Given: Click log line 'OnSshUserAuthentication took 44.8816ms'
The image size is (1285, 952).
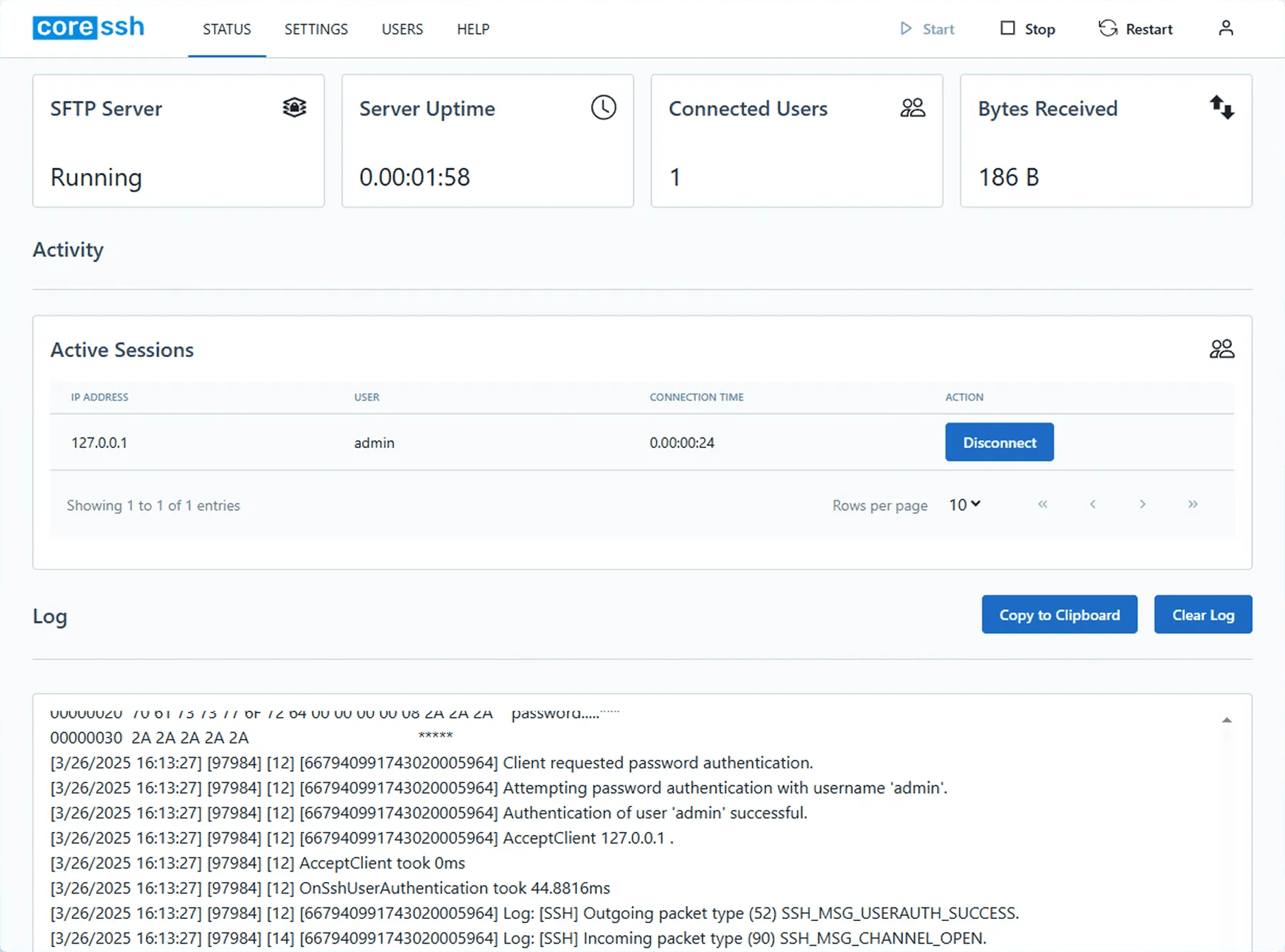Looking at the screenshot, I should point(330,888).
